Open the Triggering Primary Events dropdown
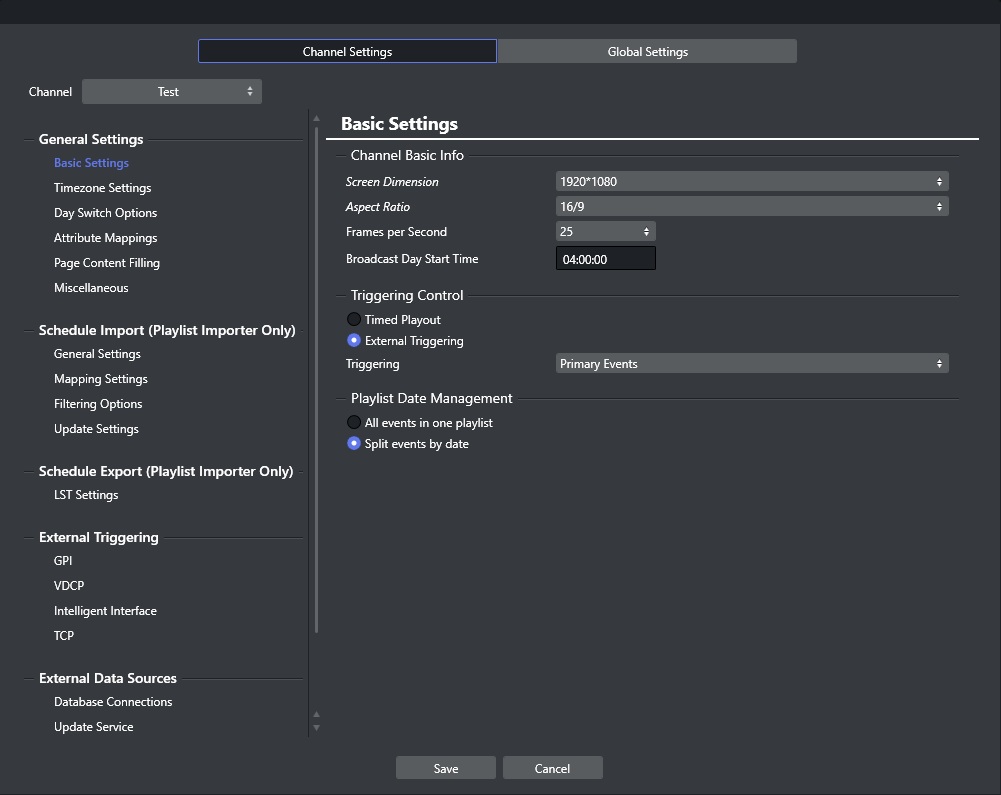The height and width of the screenshot is (795, 1001). pos(751,364)
